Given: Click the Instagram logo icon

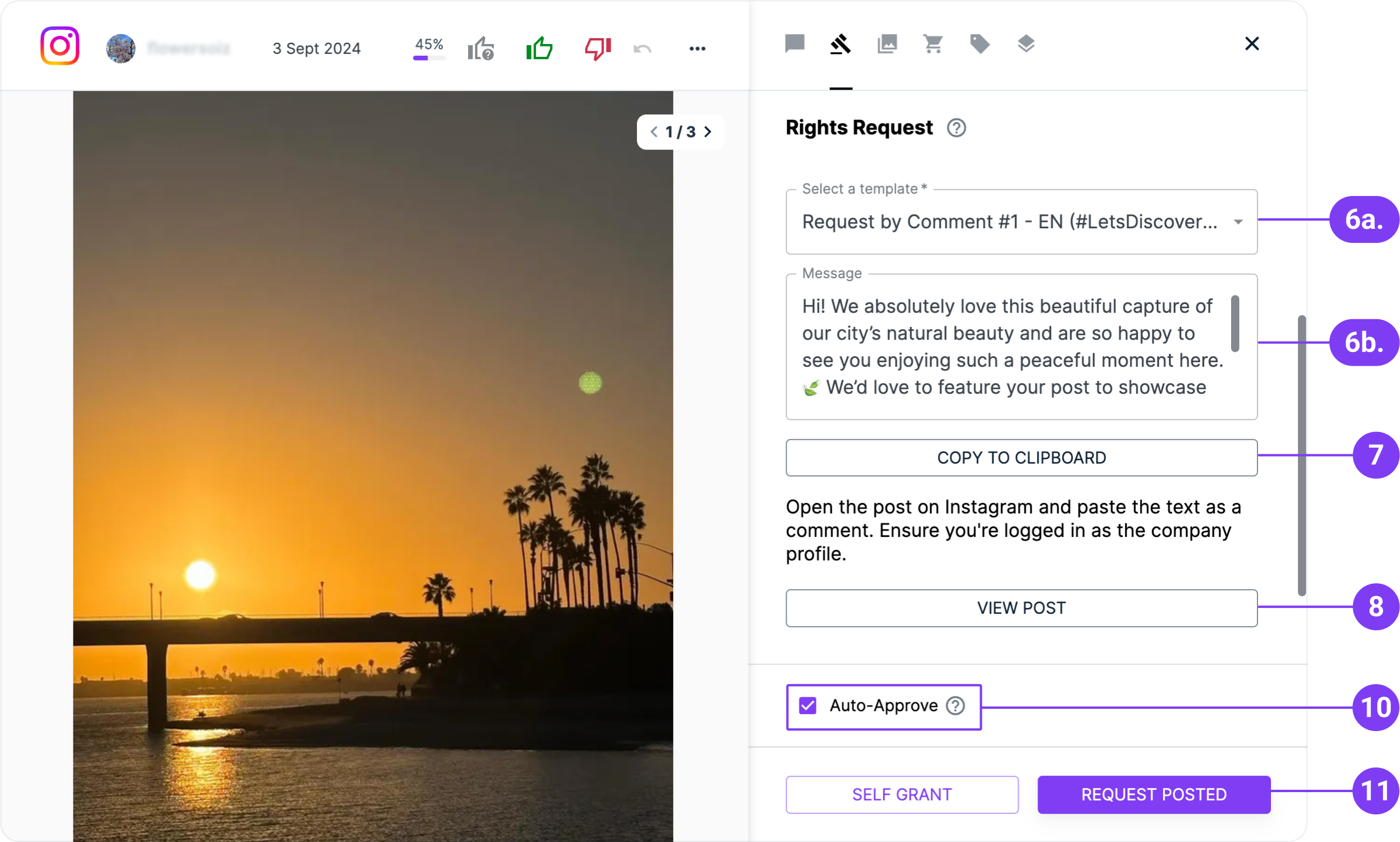Looking at the screenshot, I should pyautogui.click(x=60, y=46).
